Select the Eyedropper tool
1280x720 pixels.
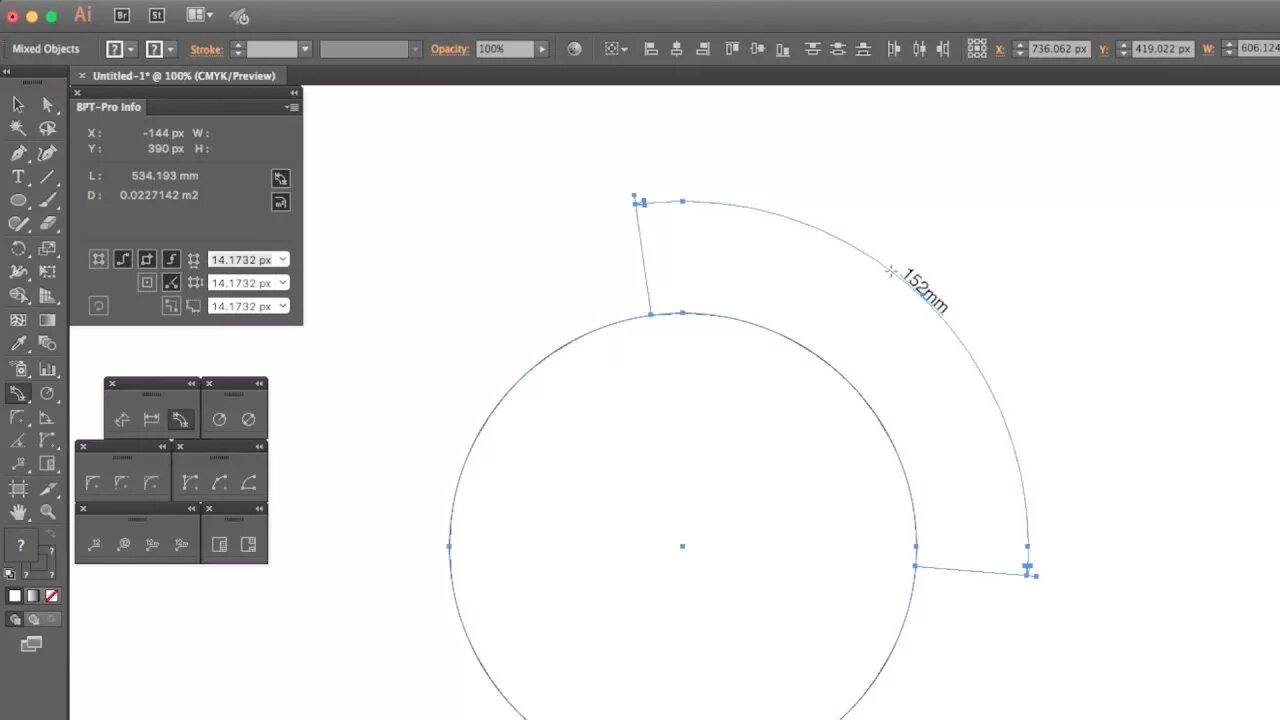click(x=18, y=344)
